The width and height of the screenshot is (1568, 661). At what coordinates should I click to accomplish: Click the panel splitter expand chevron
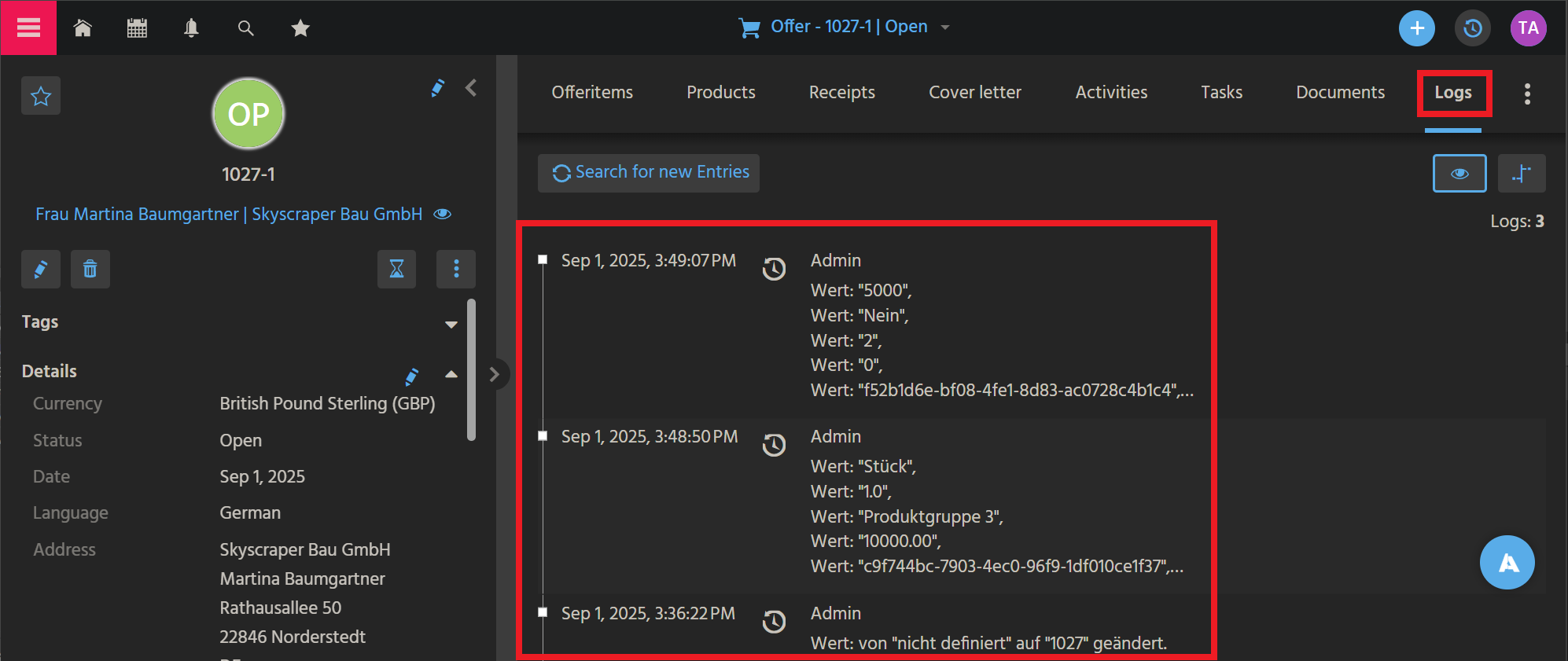click(x=494, y=374)
